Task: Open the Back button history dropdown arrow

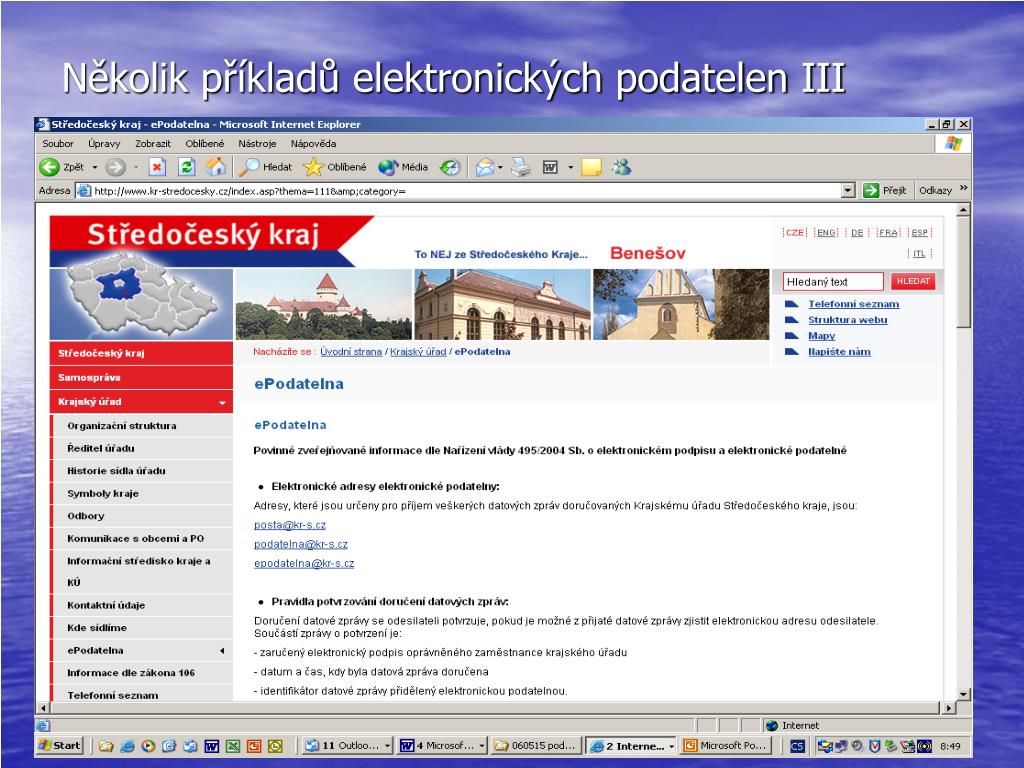Action: [95, 168]
